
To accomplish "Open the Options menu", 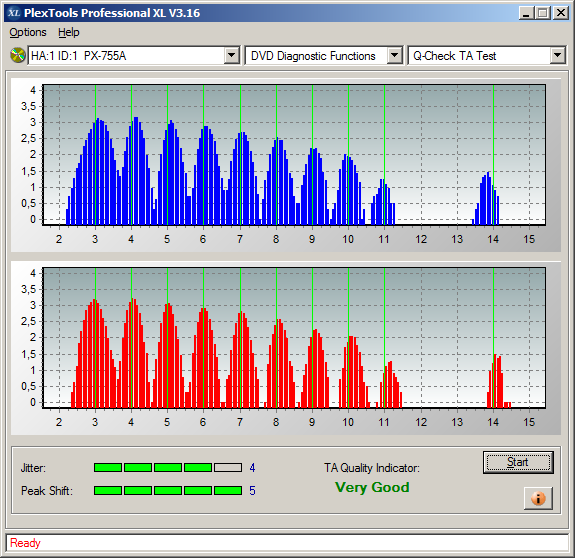I will tap(28, 32).
